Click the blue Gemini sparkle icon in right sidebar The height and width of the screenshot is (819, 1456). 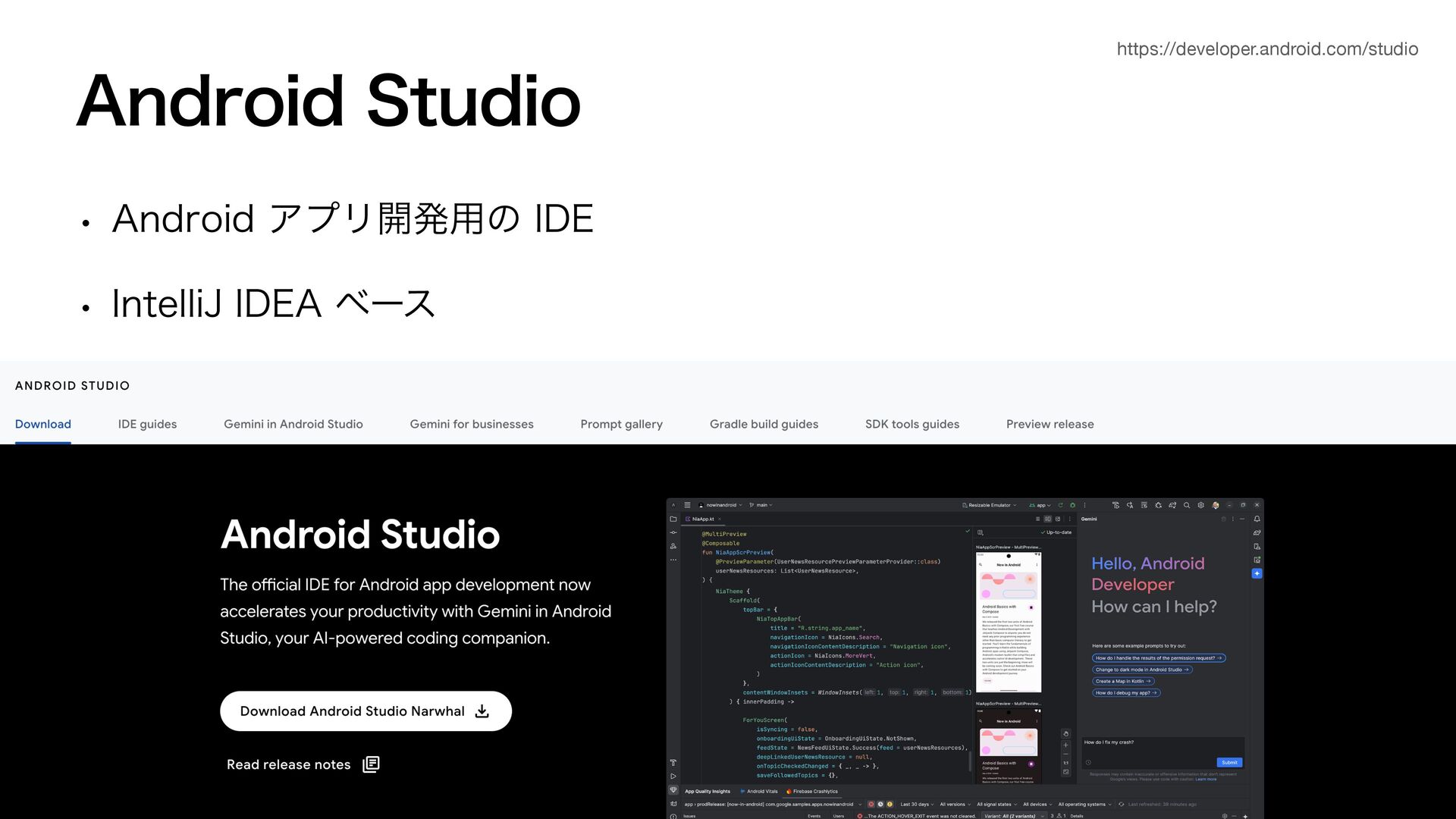pos(1257,574)
